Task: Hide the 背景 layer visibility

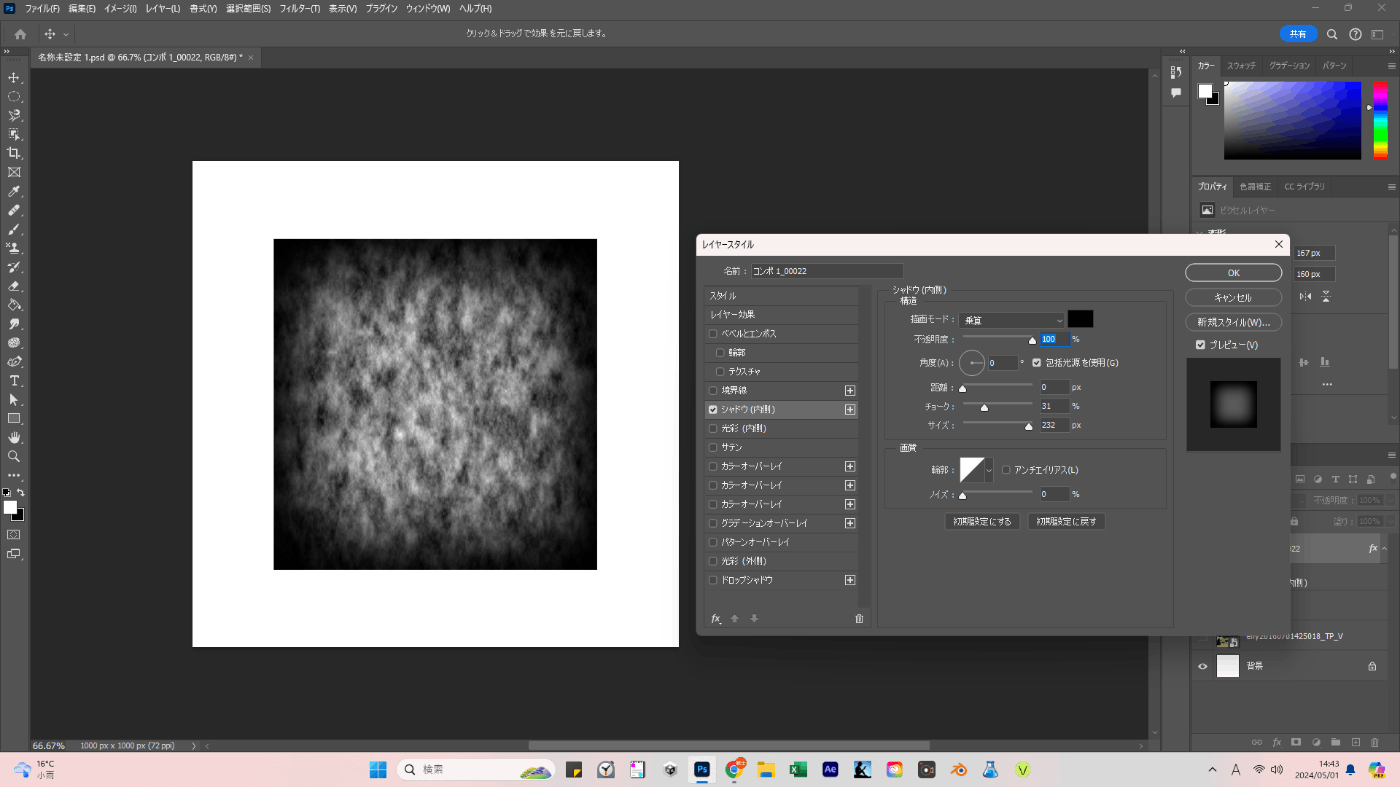Action: [1203, 666]
